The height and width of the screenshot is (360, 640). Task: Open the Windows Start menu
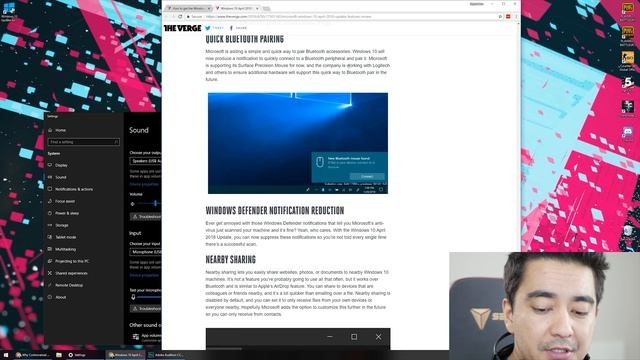pos(6,355)
